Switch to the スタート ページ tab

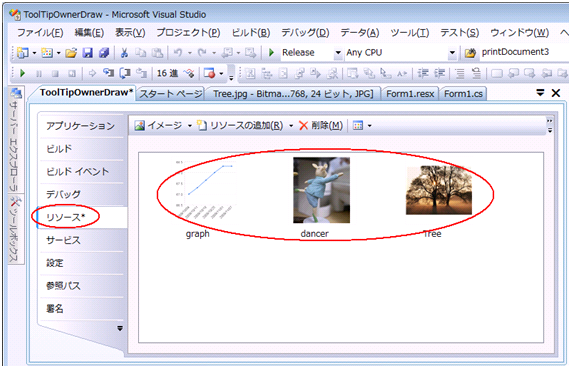[x=170, y=94]
